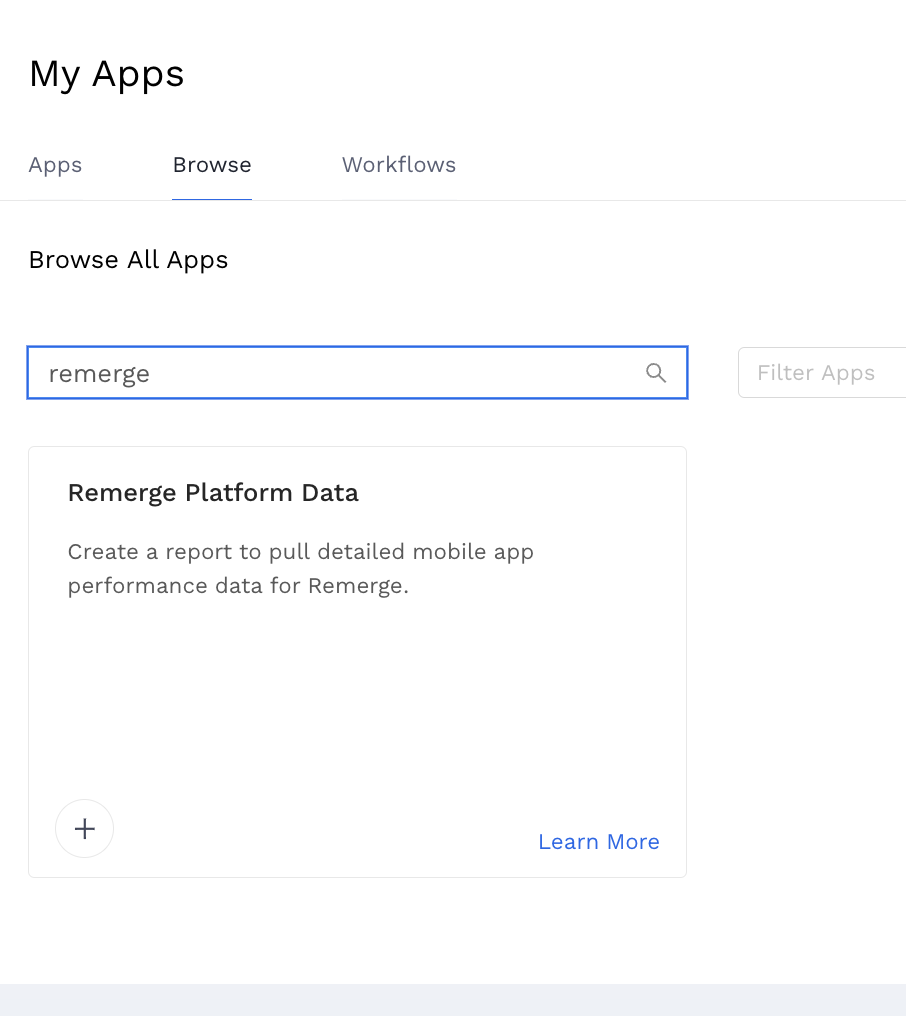The image size is (906, 1016).
Task: Click the magnifying glass search icon
Action: (656, 373)
